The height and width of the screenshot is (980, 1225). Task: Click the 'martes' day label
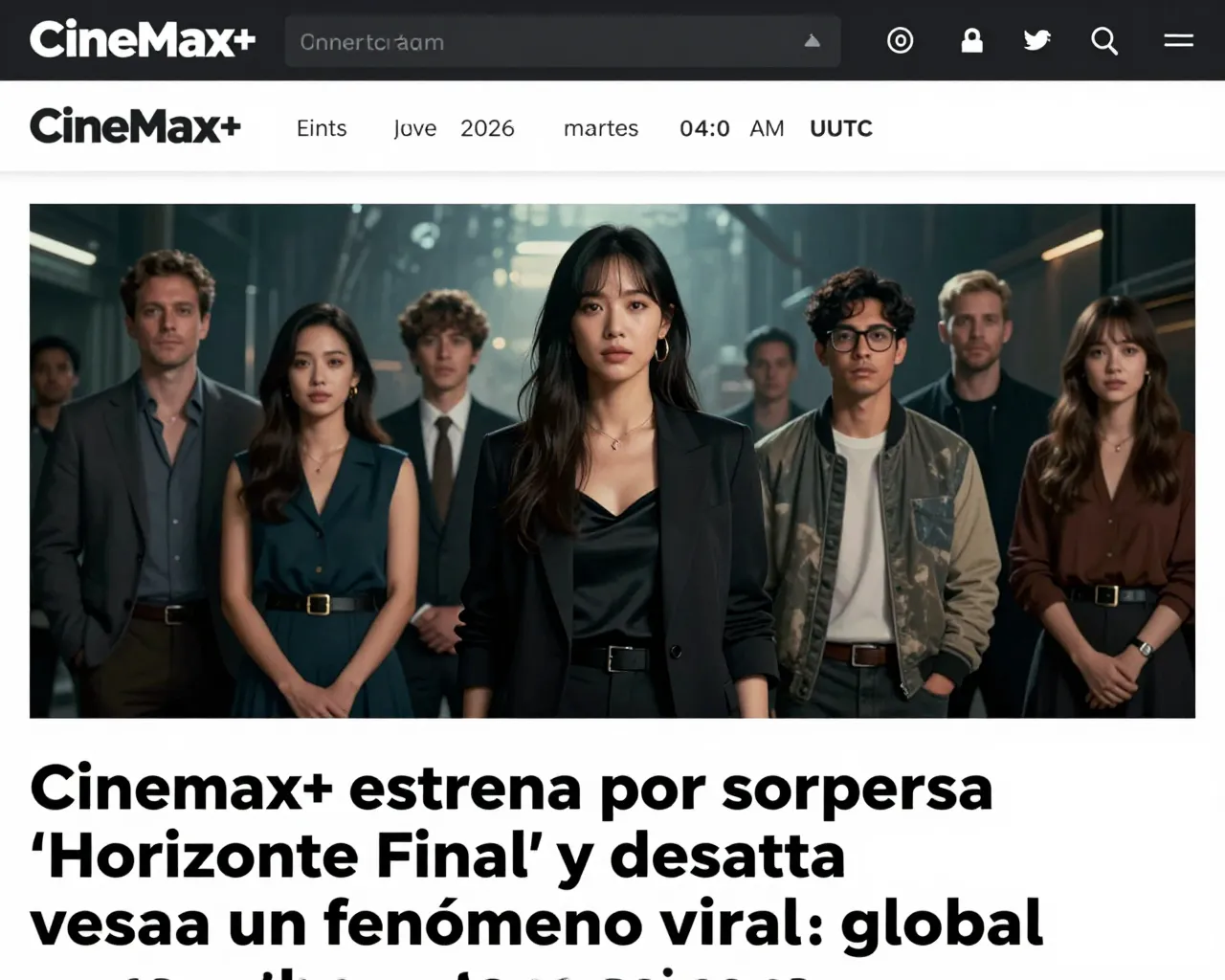tap(601, 128)
